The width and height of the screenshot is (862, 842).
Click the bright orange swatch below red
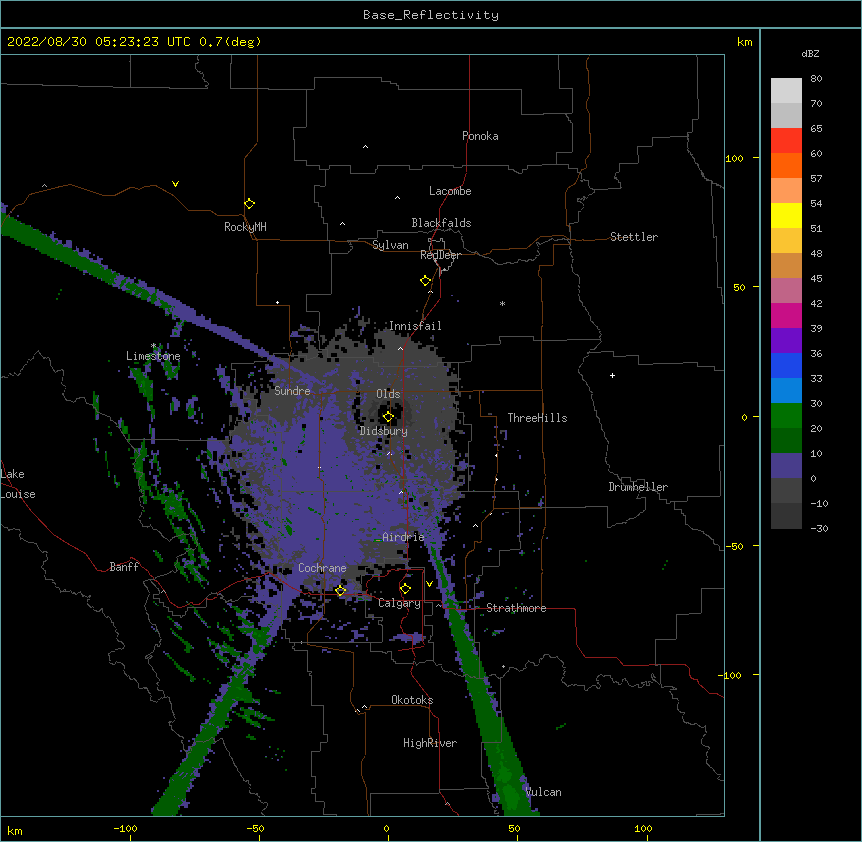(786, 165)
